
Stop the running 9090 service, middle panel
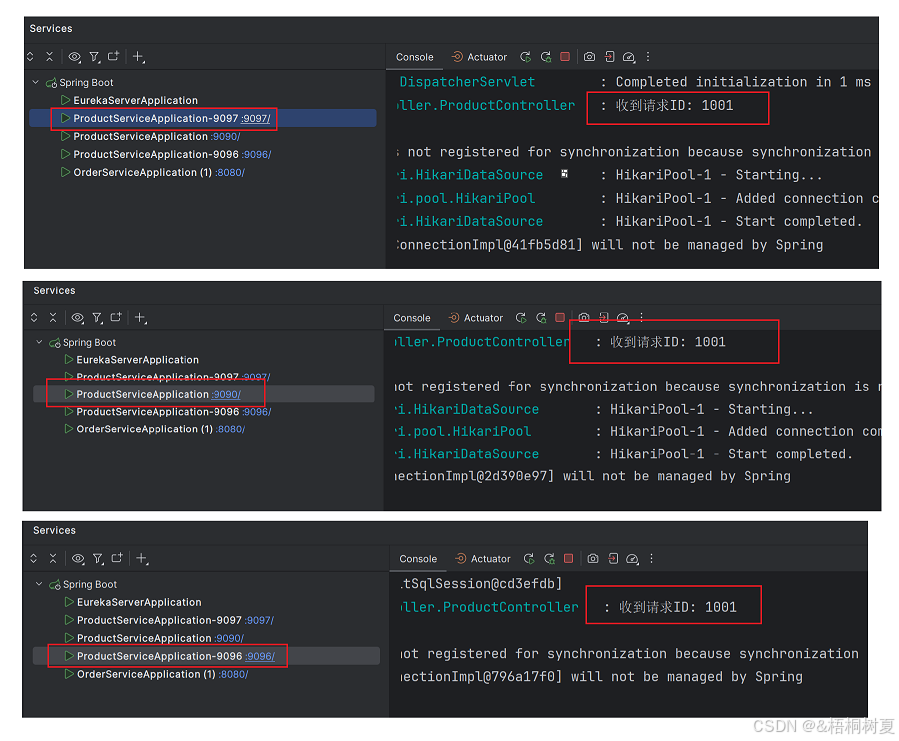560,317
